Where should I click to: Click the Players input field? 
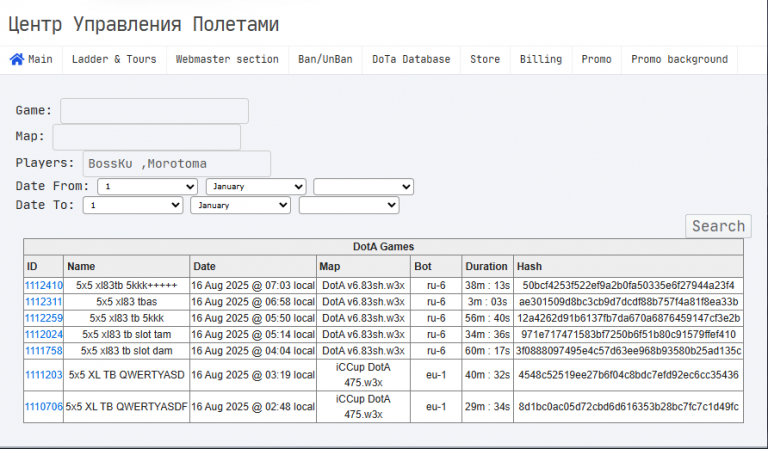point(177,164)
